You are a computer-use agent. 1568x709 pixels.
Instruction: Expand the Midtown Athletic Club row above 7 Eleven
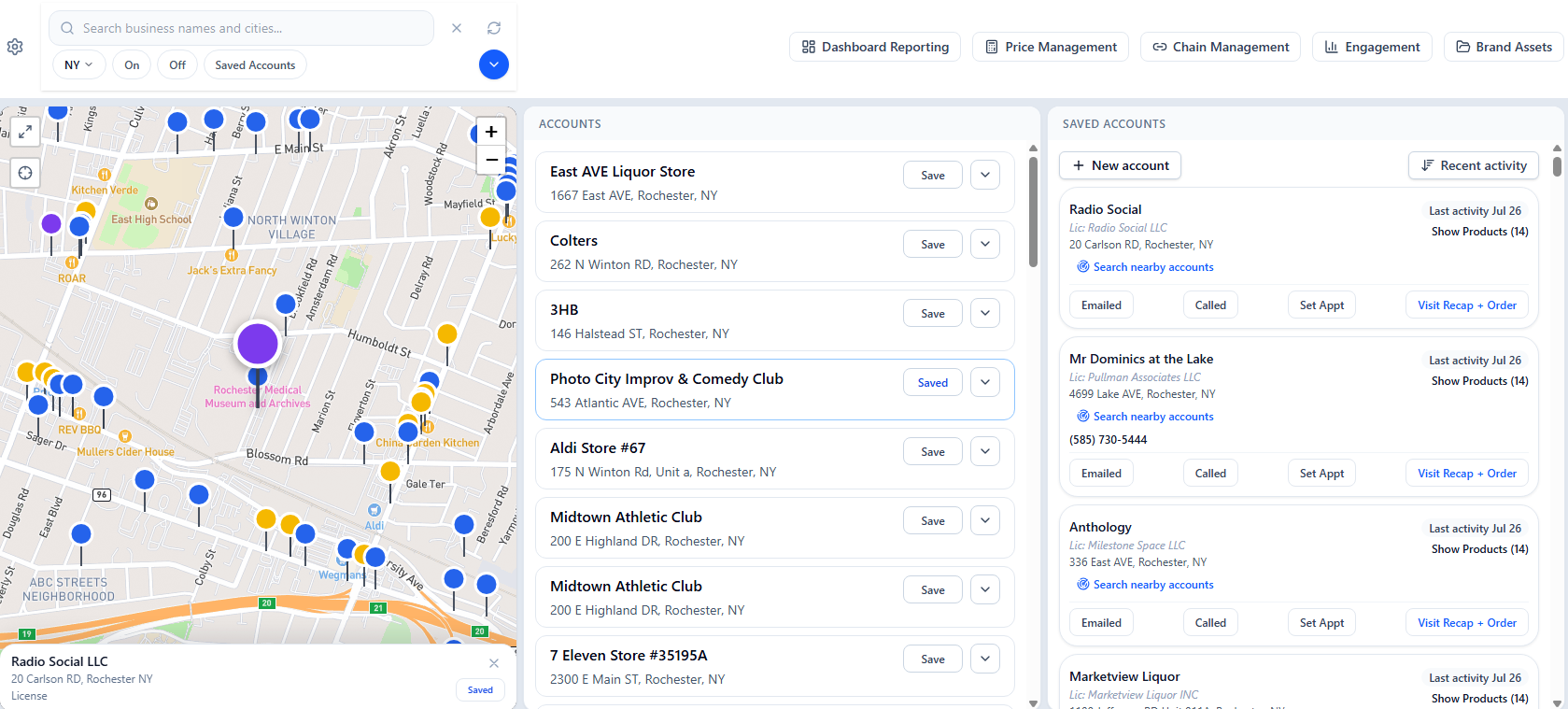point(985,589)
